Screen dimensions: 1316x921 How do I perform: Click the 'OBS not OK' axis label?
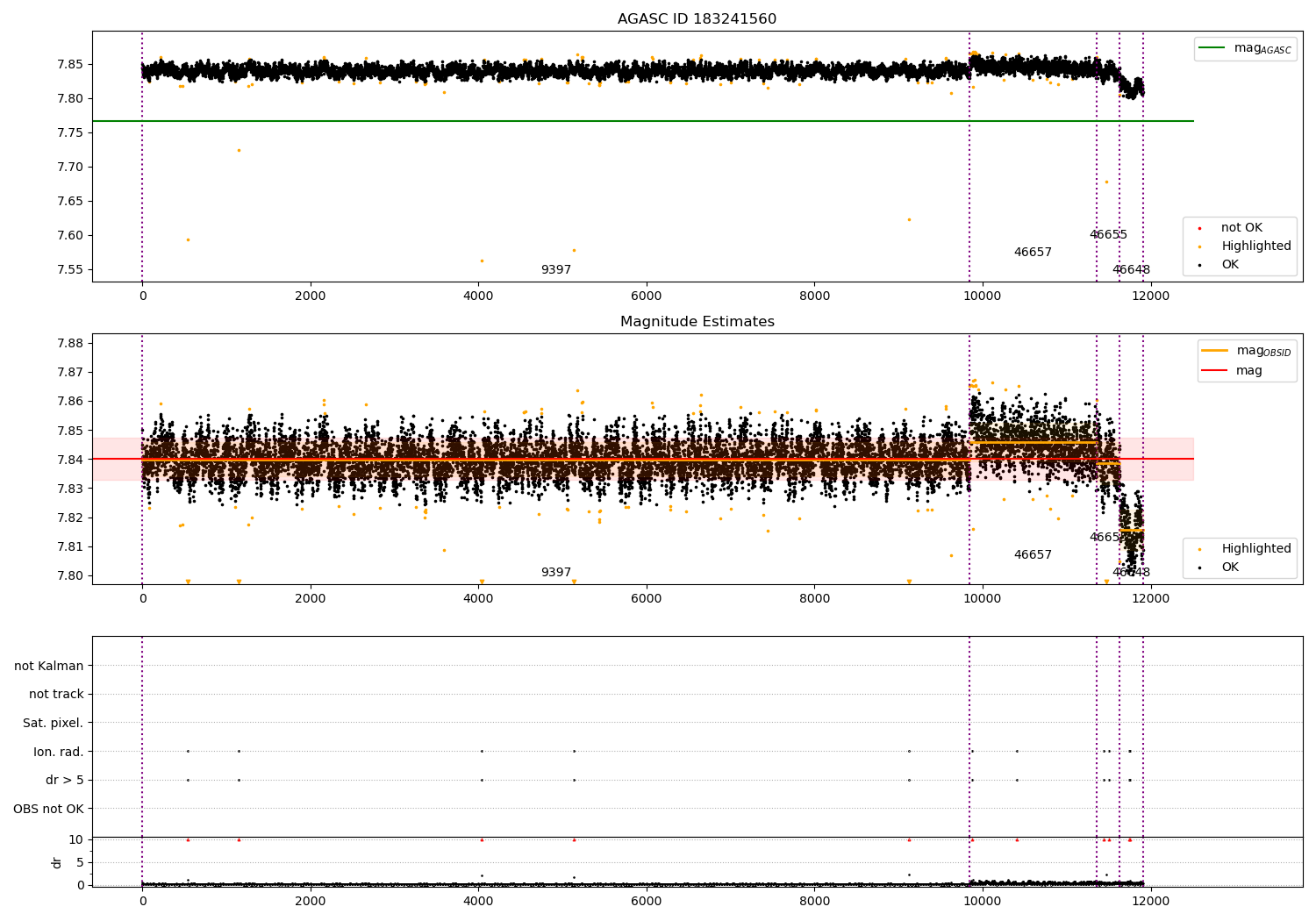(x=49, y=810)
